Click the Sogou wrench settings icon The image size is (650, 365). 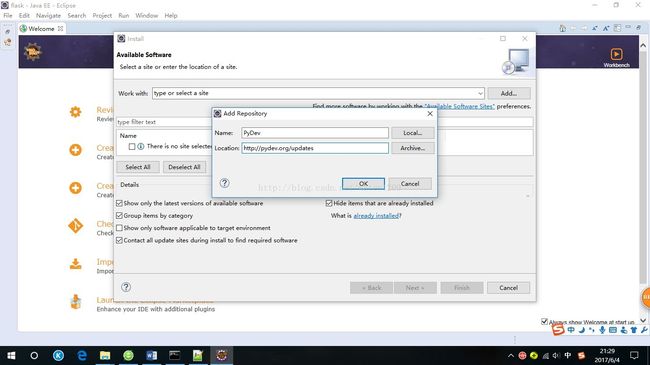[x=644, y=330]
